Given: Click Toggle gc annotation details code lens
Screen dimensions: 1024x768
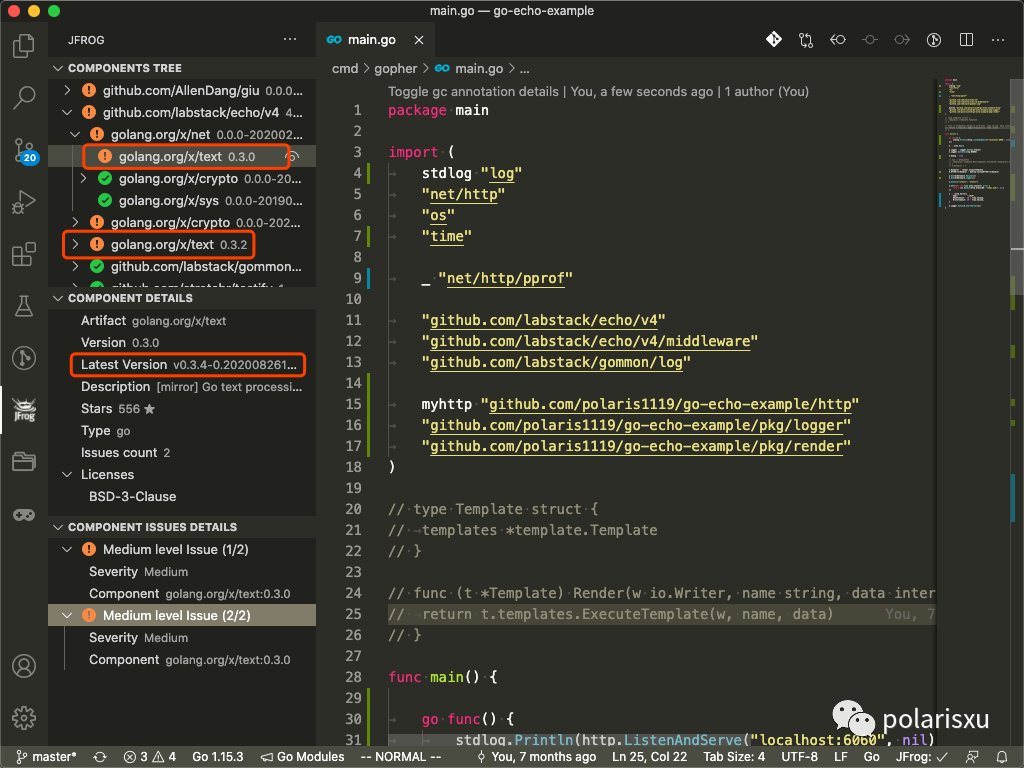Looking at the screenshot, I should tap(473, 91).
